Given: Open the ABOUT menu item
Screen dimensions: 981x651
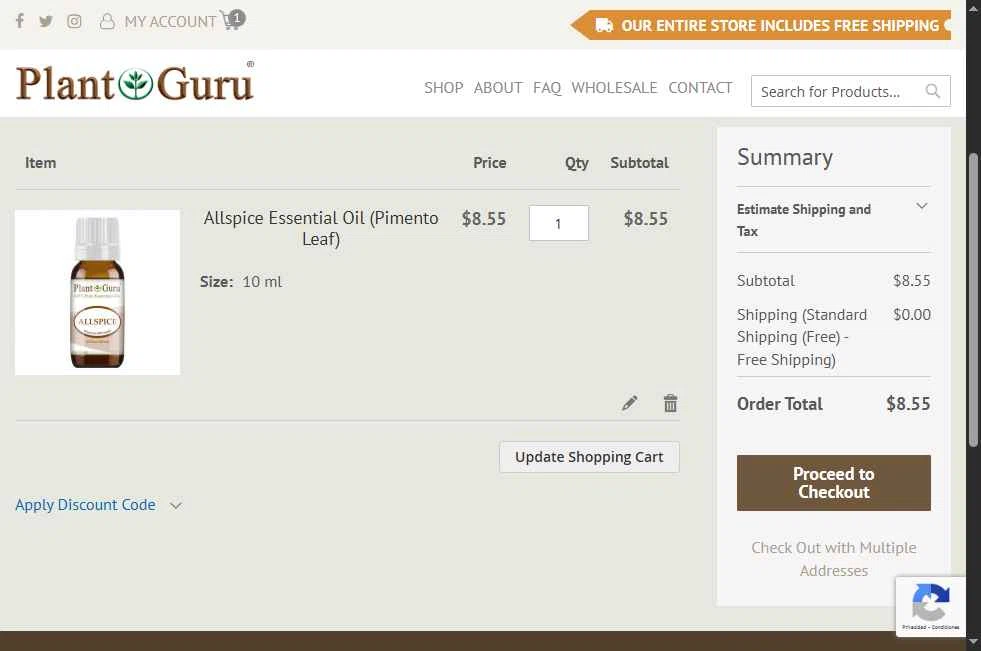Looking at the screenshot, I should tap(498, 88).
